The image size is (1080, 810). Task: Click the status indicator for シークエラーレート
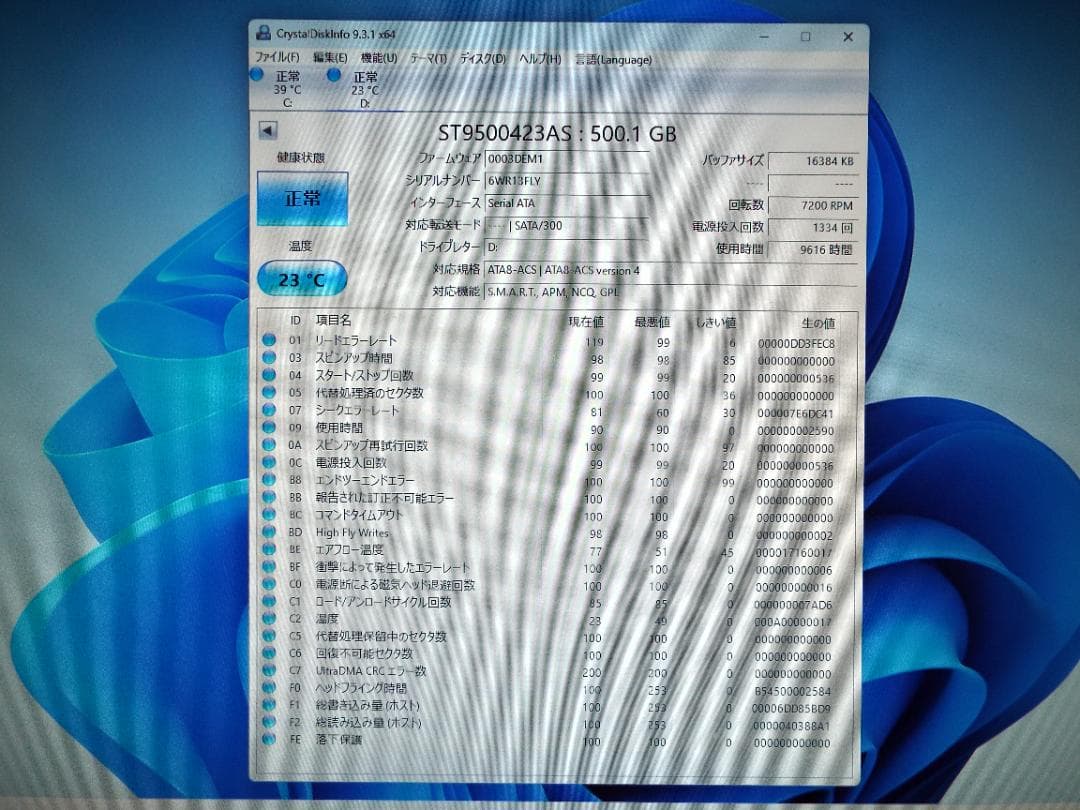268,411
